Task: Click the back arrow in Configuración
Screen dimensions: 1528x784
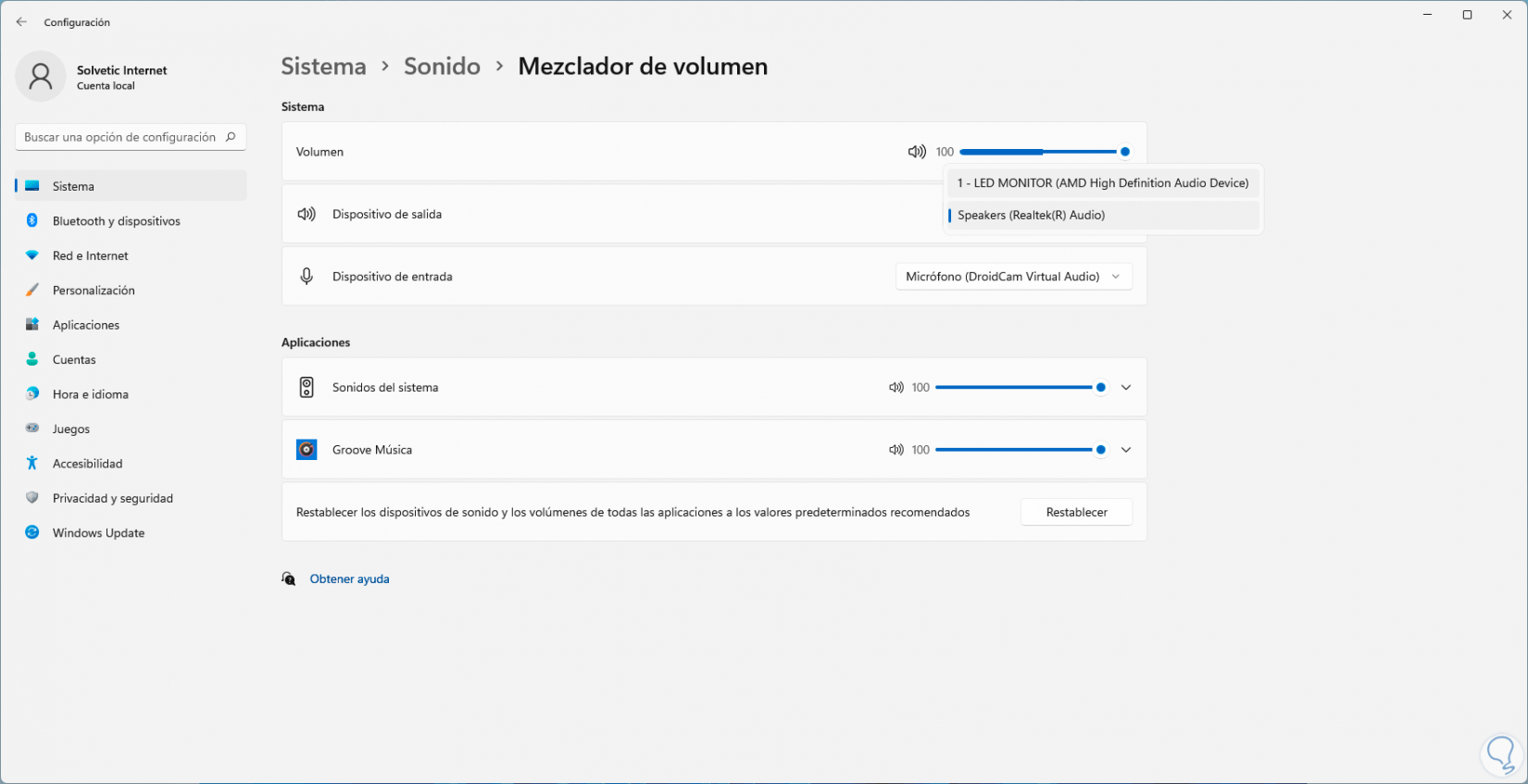Action: 21,22
